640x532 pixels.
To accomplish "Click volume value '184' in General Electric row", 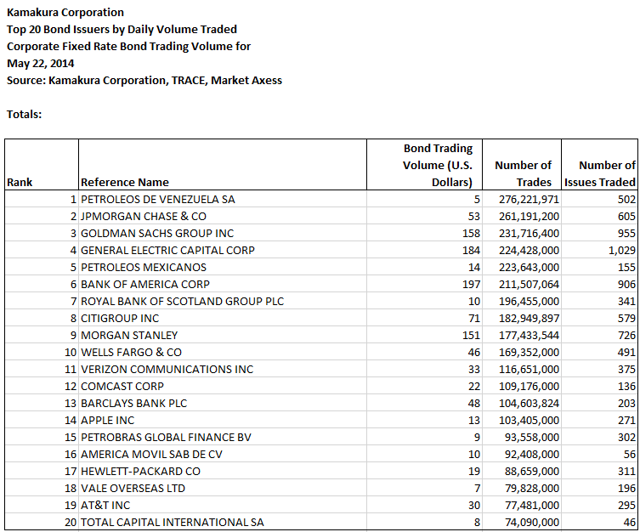I will (471, 250).
